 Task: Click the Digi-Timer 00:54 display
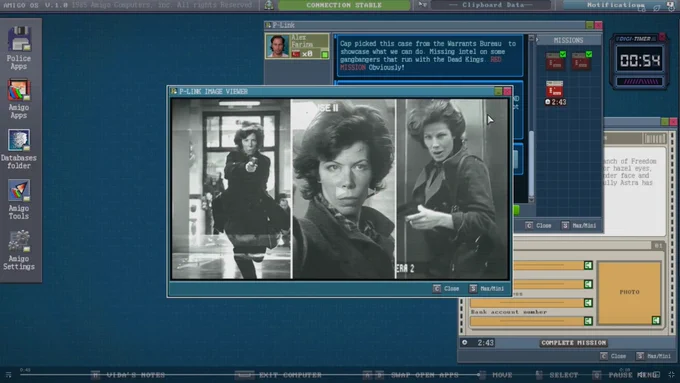pyautogui.click(x=640, y=60)
